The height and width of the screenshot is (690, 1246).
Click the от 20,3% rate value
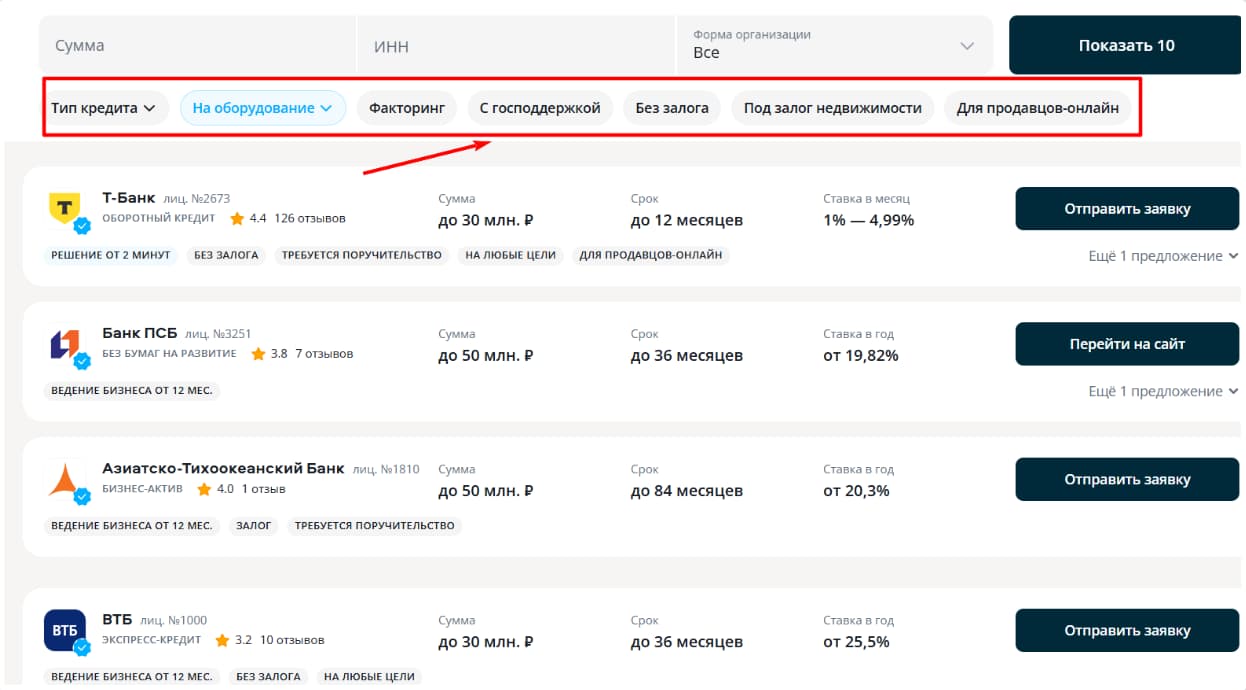[x=856, y=491]
